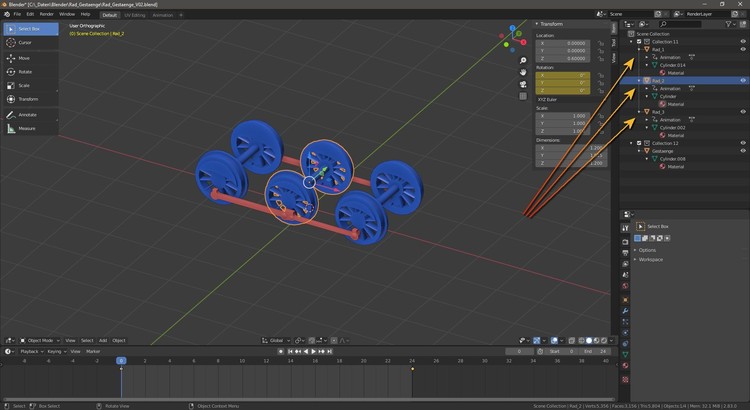Open the Playback popover in timeline
This screenshot has width=750, height=410.
pyautogui.click(x=29, y=352)
